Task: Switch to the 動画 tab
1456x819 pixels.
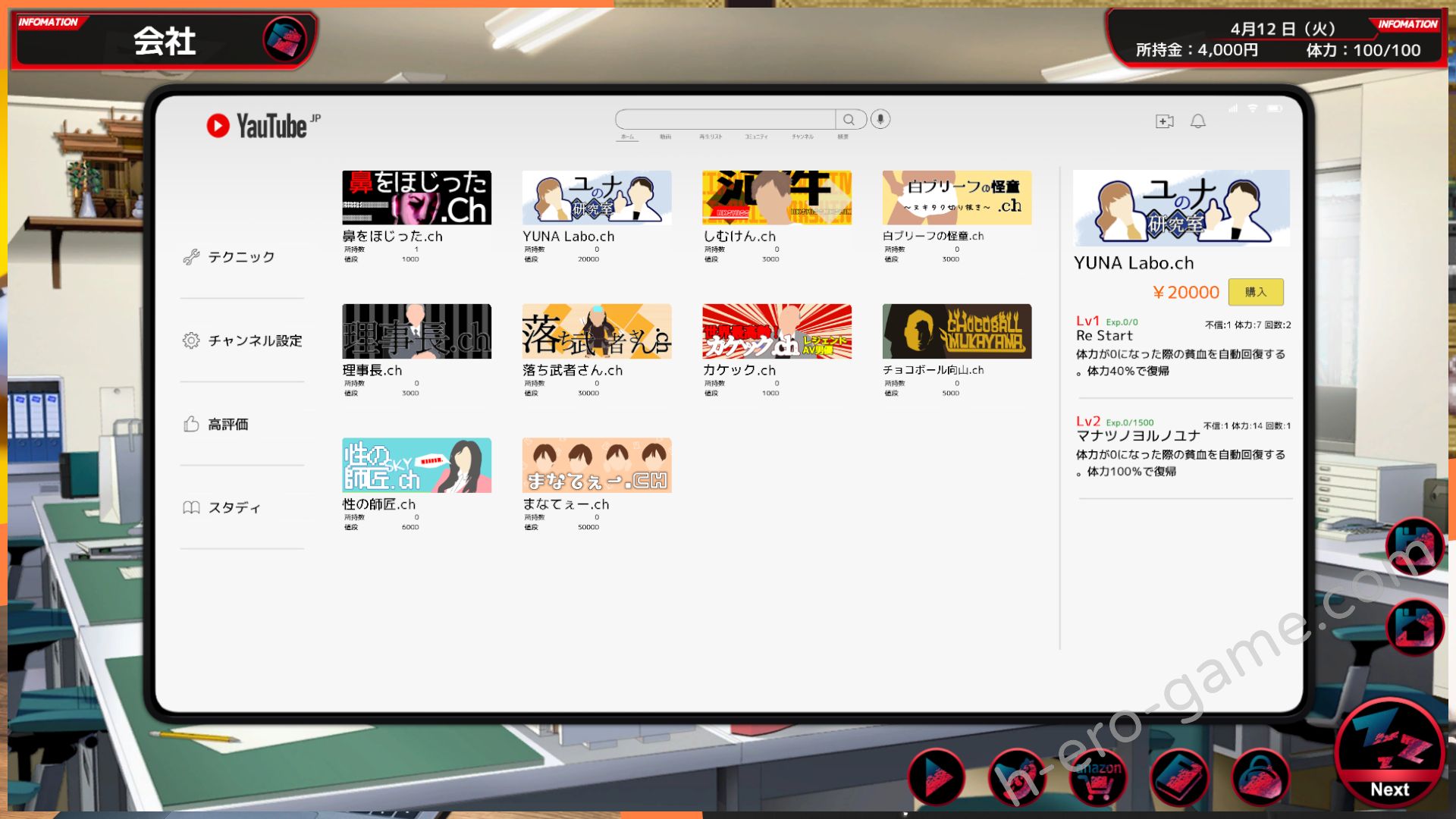Action: click(x=665, y=136)
